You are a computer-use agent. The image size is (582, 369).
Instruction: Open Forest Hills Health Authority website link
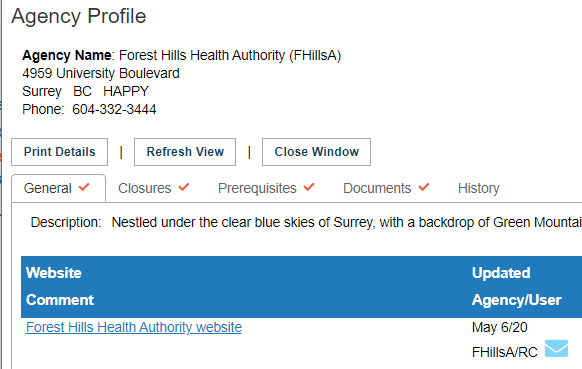point(134,327)
